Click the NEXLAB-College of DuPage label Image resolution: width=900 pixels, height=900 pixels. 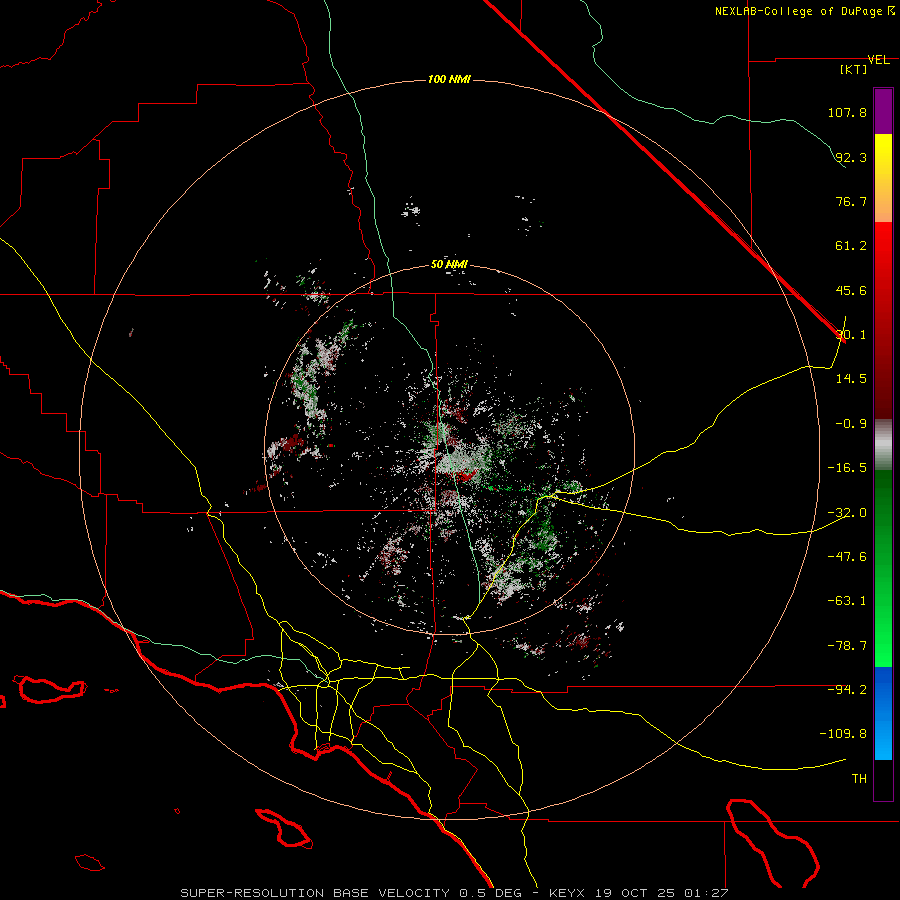point(804,11)
